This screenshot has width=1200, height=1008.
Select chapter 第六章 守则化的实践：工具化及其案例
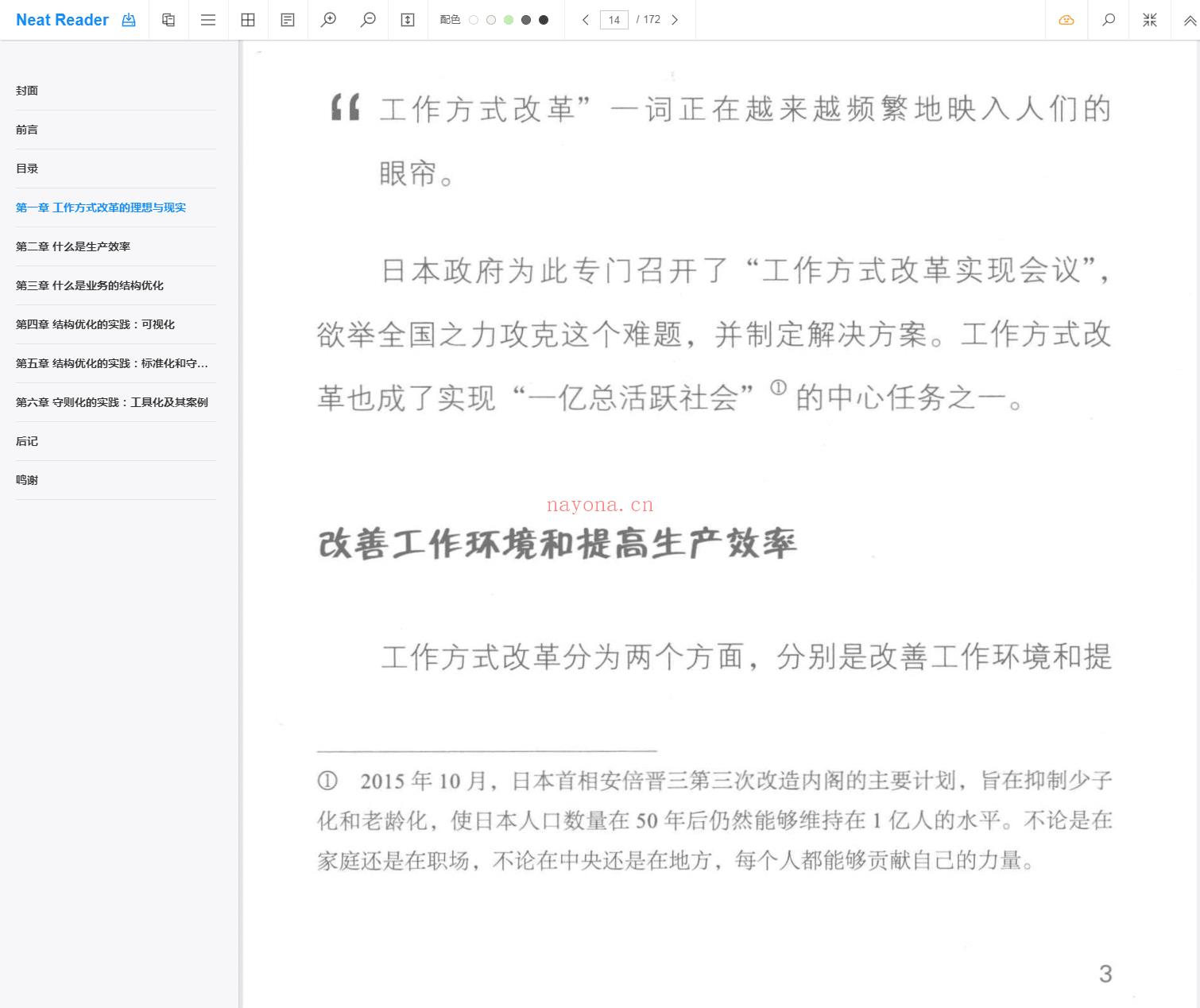pos(116,402)
